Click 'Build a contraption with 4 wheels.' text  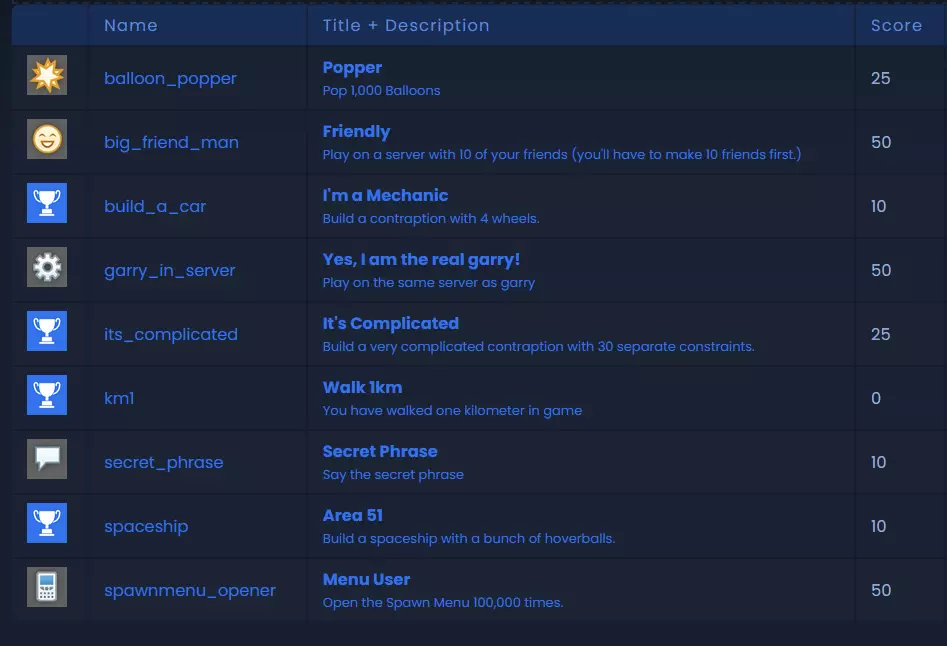click(431, 219)
